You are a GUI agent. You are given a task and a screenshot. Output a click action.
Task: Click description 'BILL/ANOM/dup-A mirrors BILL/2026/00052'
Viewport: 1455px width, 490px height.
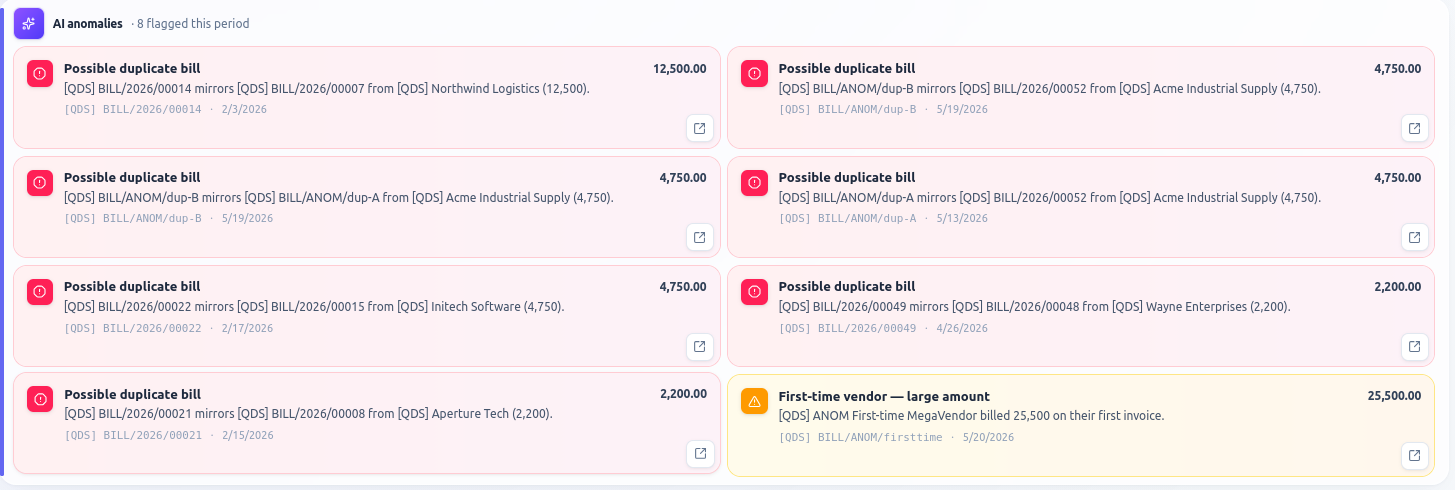1050,197
